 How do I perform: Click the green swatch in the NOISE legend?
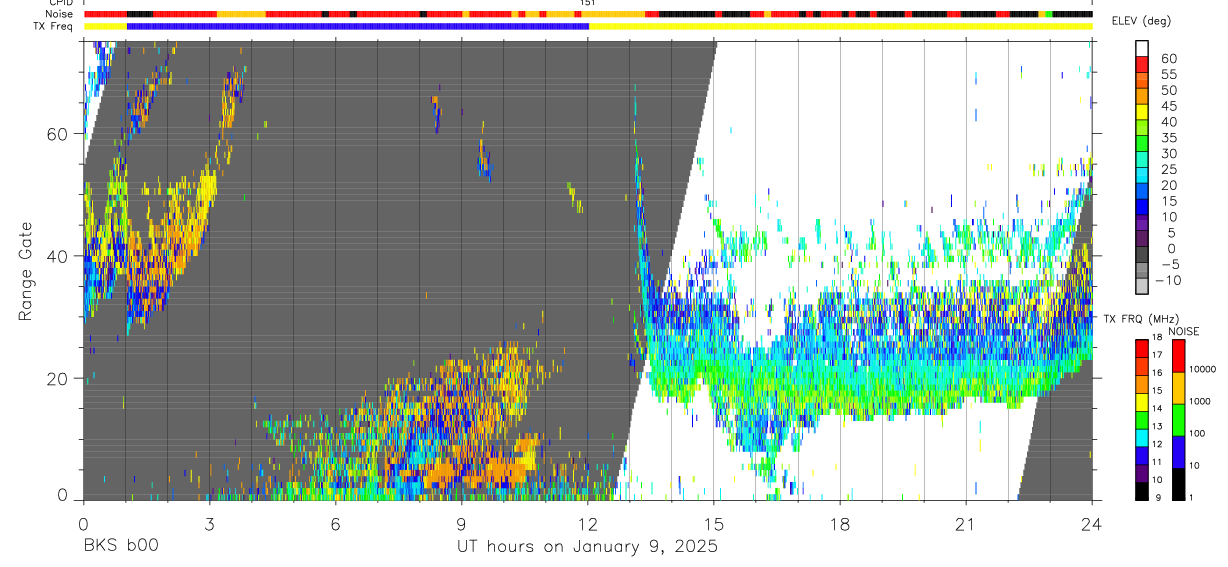coord(1178,420)
